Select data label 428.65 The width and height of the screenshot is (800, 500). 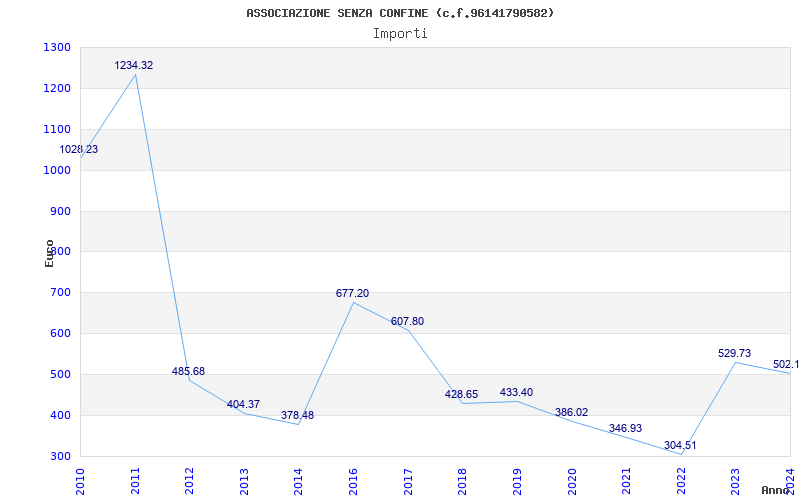point(461,394)
